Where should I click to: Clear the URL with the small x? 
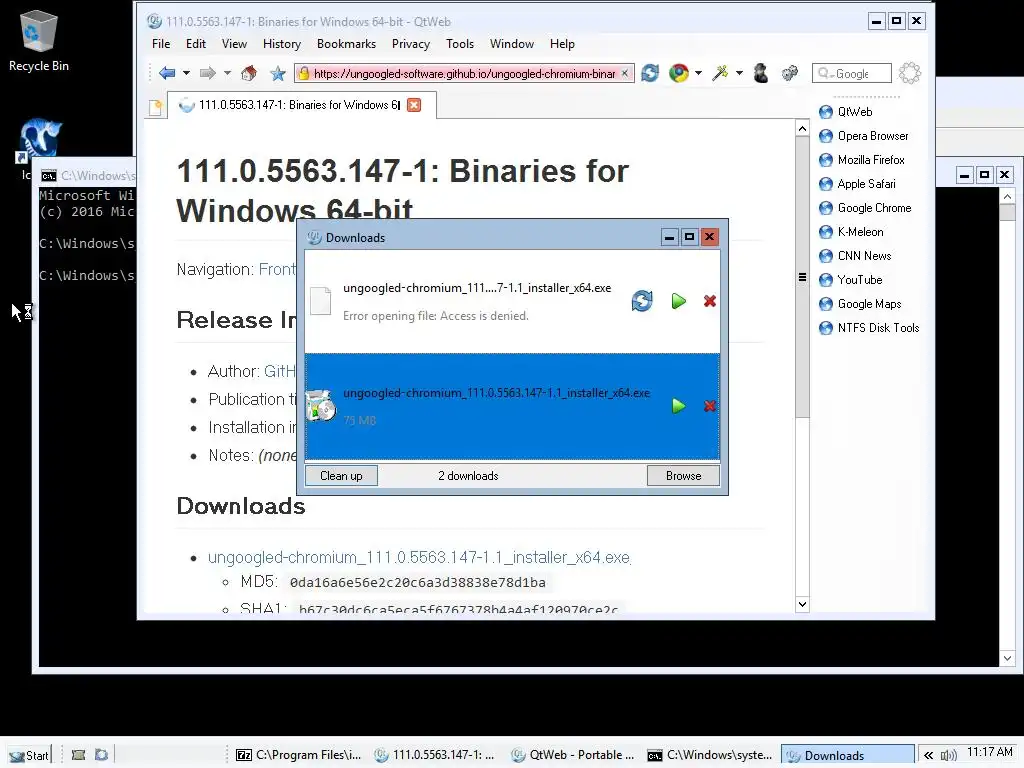625,73
